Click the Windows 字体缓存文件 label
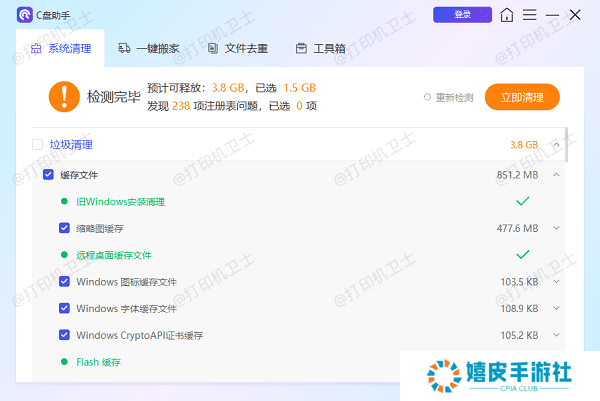 click(126, 309)
